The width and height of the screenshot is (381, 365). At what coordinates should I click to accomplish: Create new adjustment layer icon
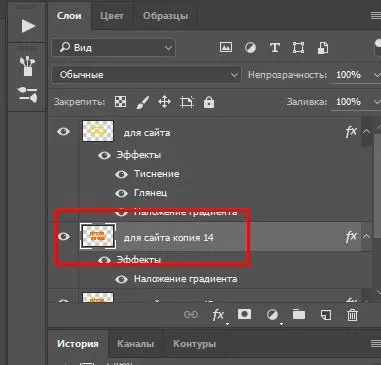tap(272, 314)
